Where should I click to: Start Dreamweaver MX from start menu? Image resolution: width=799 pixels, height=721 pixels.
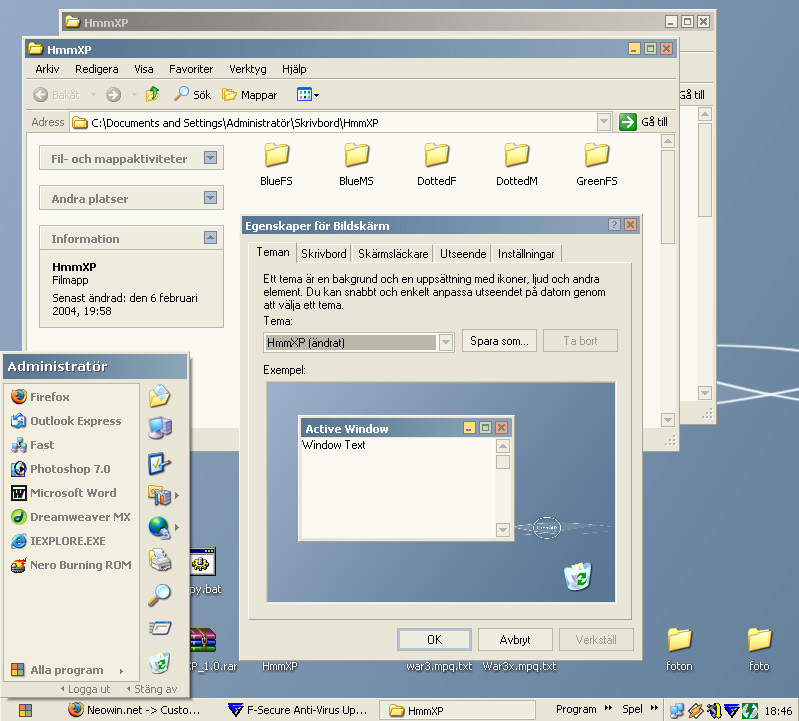(71, 517)
